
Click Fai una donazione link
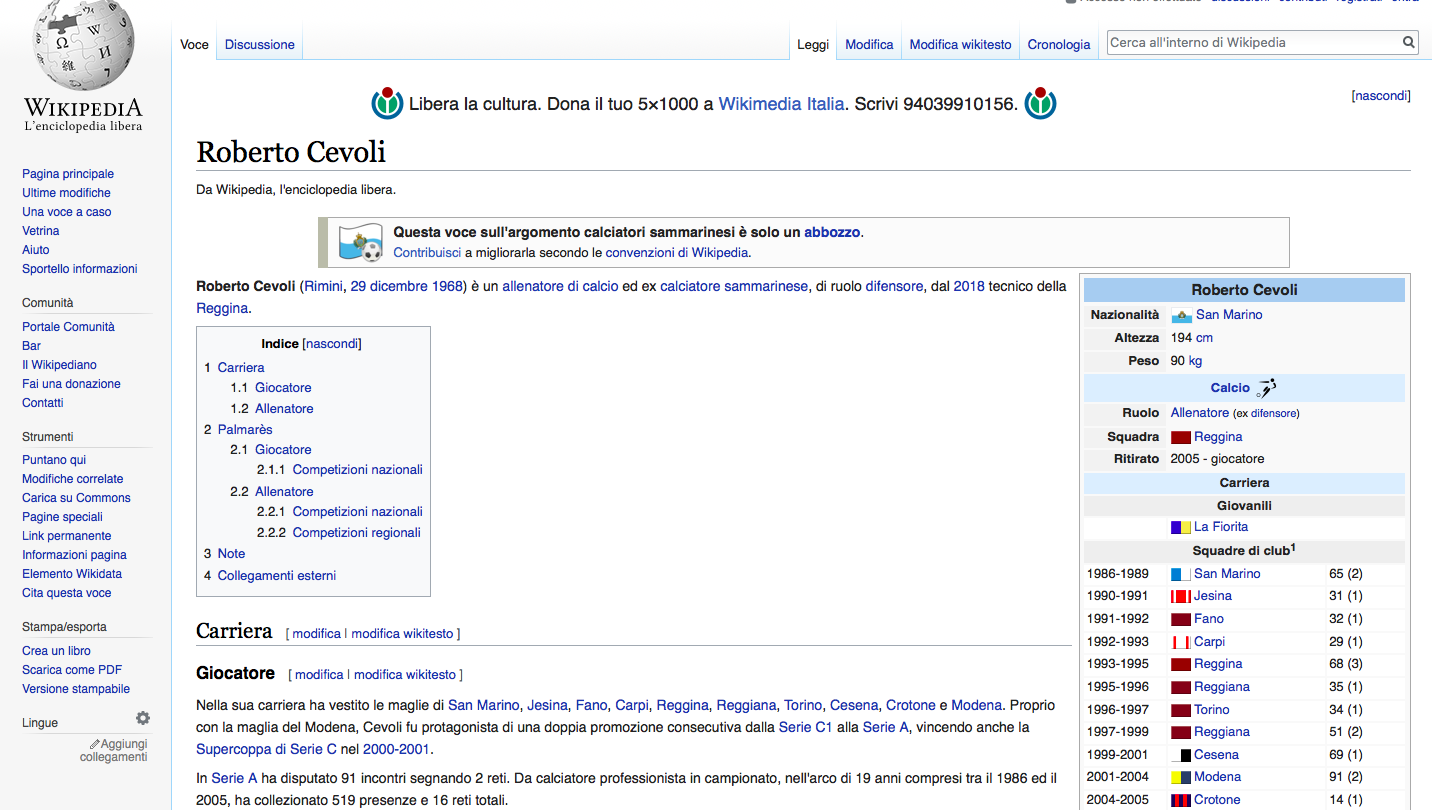pyautogui.click(x=71, y=384)
